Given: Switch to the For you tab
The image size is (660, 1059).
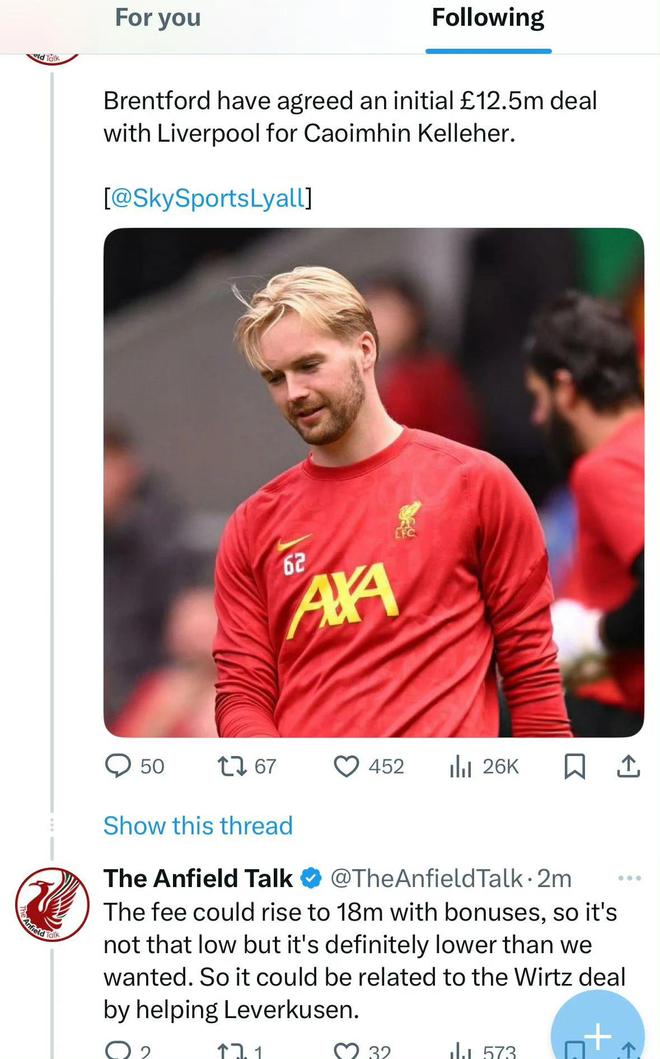Looking at the screenshot, I should (x=158, y=18).
